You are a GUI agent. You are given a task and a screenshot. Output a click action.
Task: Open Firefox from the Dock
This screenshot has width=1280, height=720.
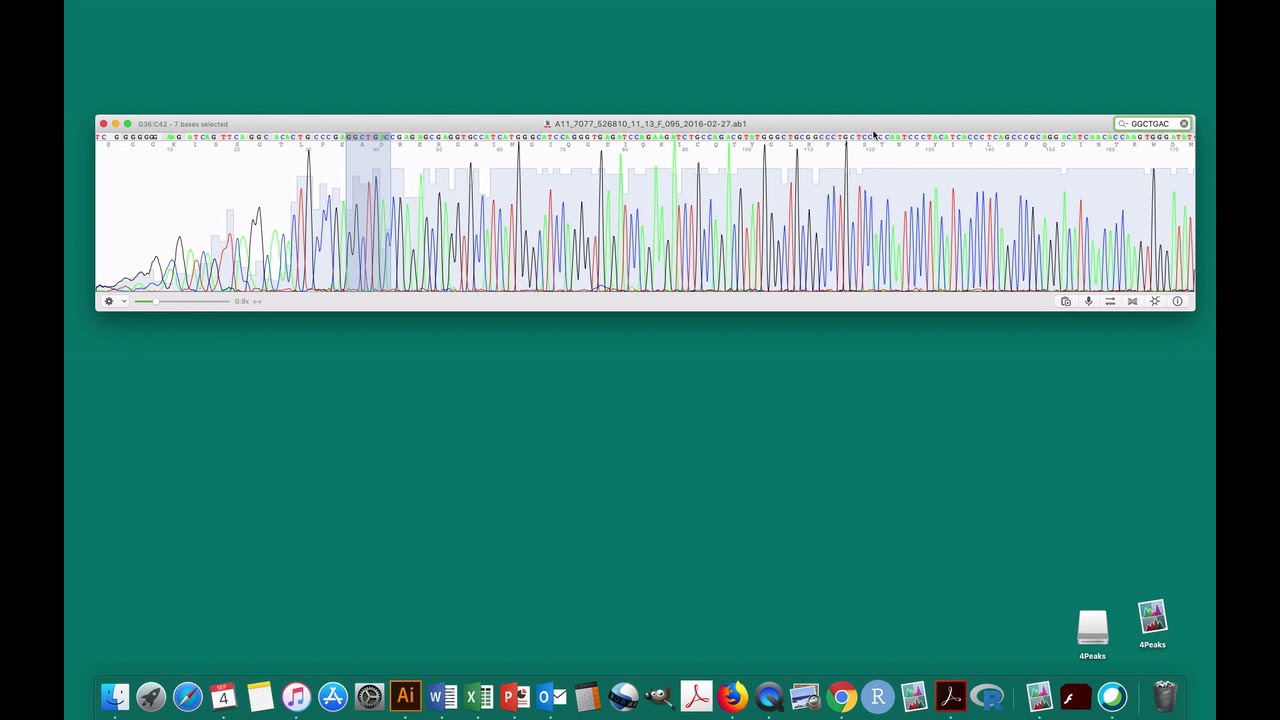tap(732, 696)
